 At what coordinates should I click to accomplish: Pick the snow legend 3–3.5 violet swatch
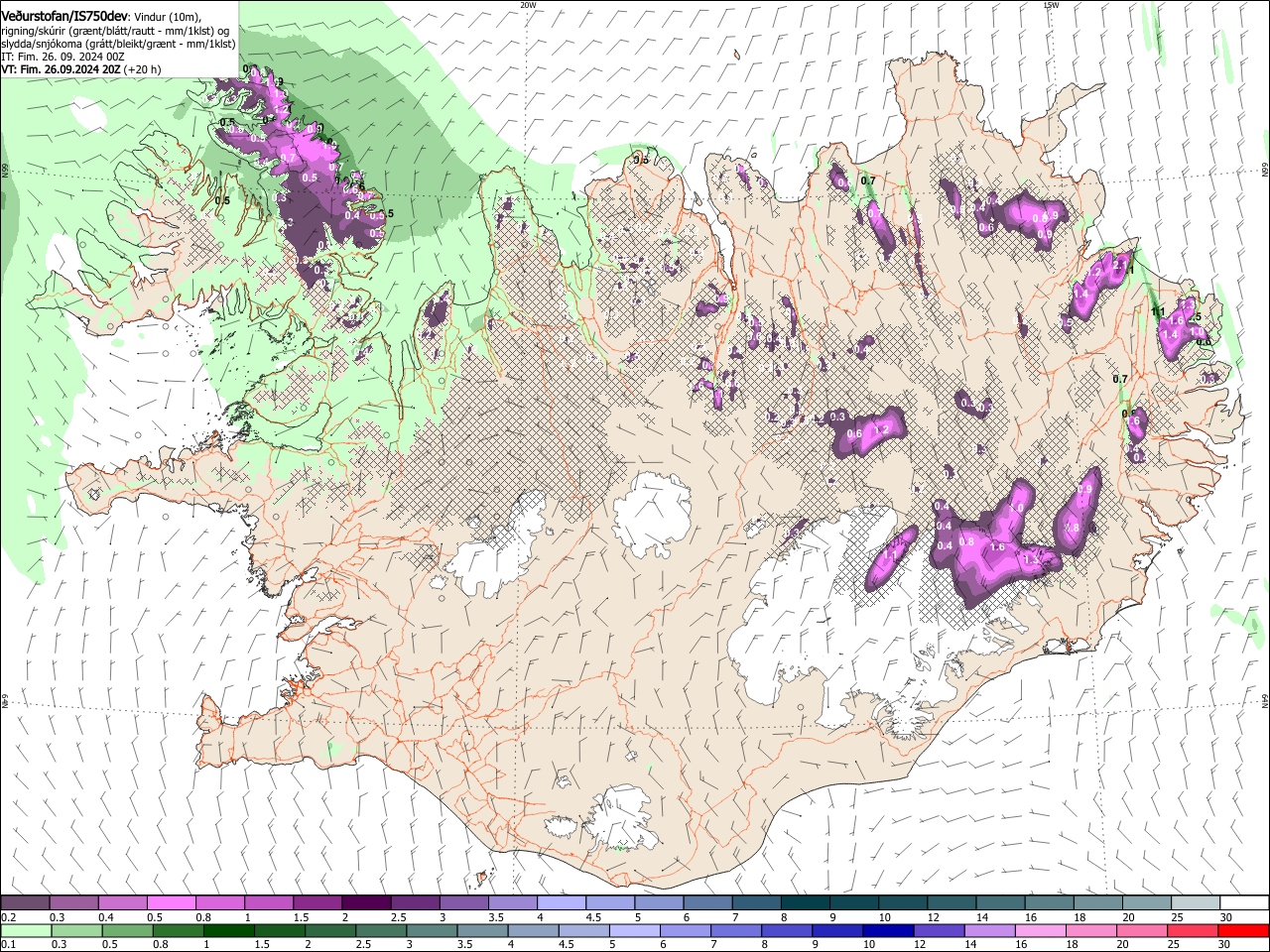(463, 903)
